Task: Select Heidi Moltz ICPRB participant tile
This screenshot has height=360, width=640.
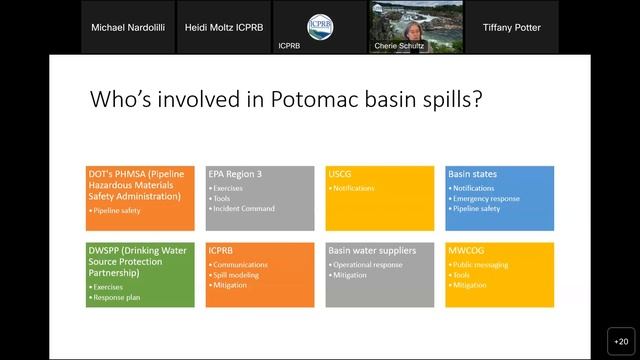Action: (224, 27)
